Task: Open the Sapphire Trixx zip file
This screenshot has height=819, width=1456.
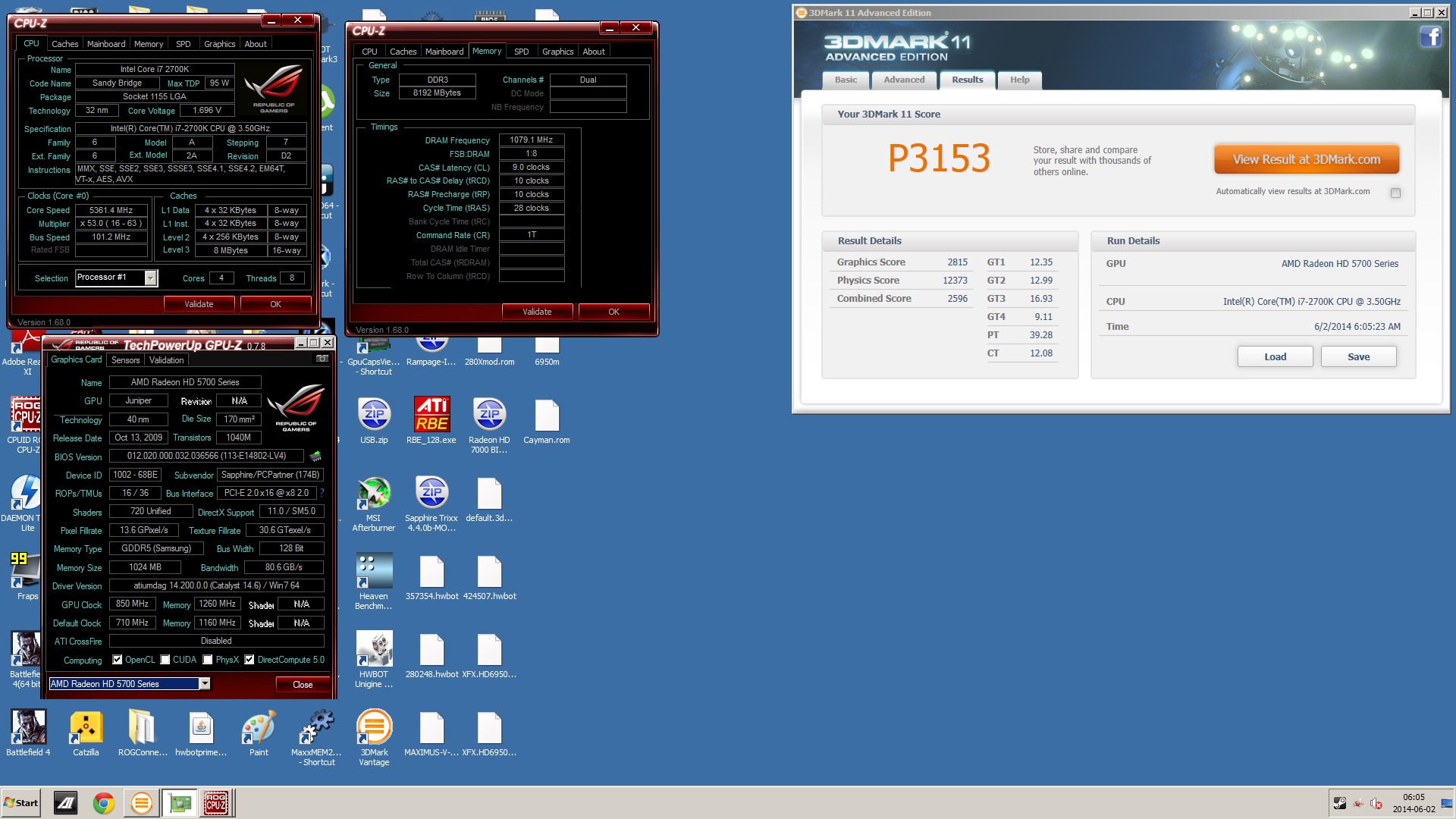Action: pyautogui.click(x=431, y=504)
